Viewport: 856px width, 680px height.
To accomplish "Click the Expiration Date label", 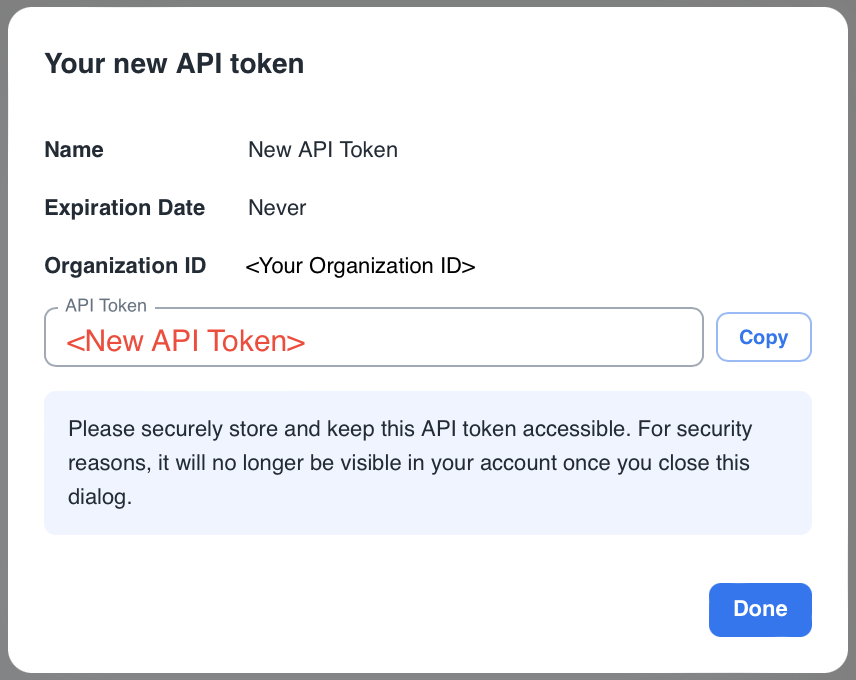I will tap(124, 208).
